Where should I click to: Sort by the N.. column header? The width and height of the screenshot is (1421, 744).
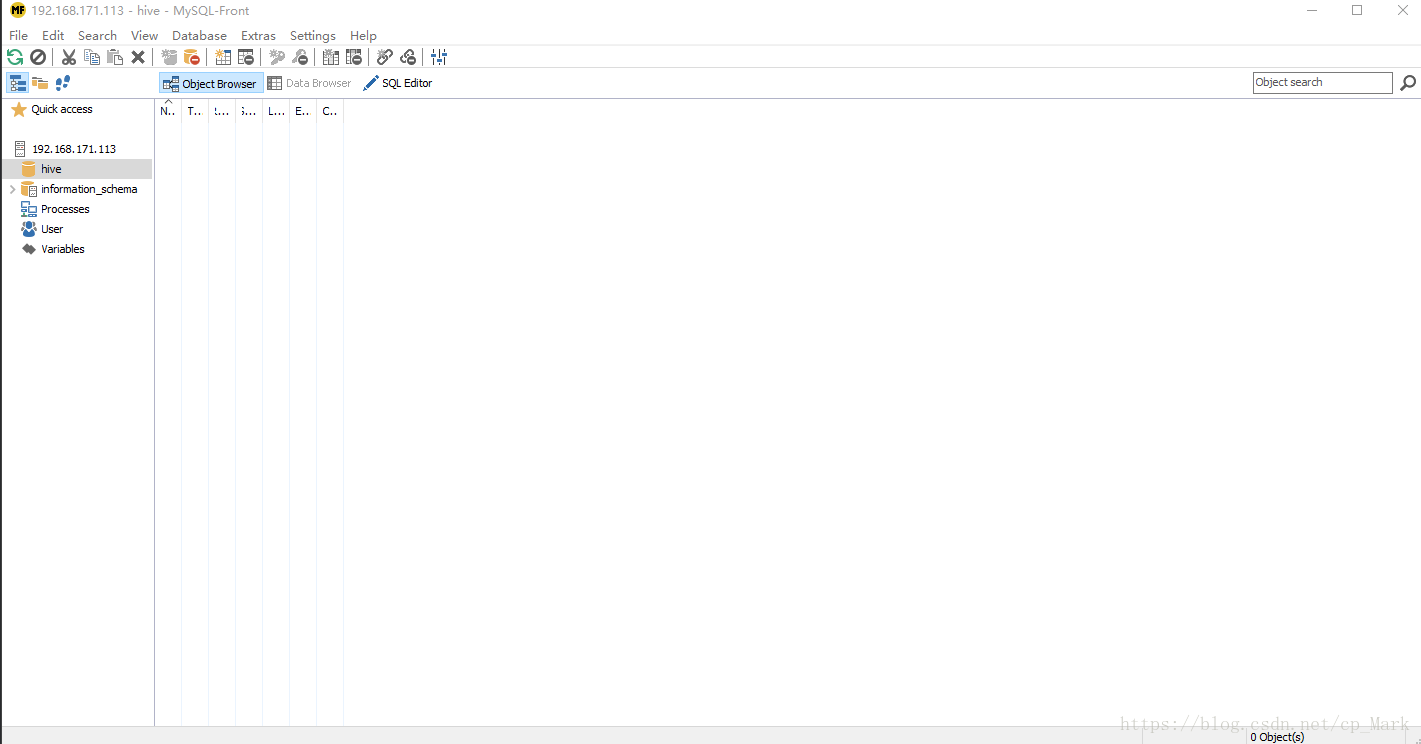coord(168,111)
